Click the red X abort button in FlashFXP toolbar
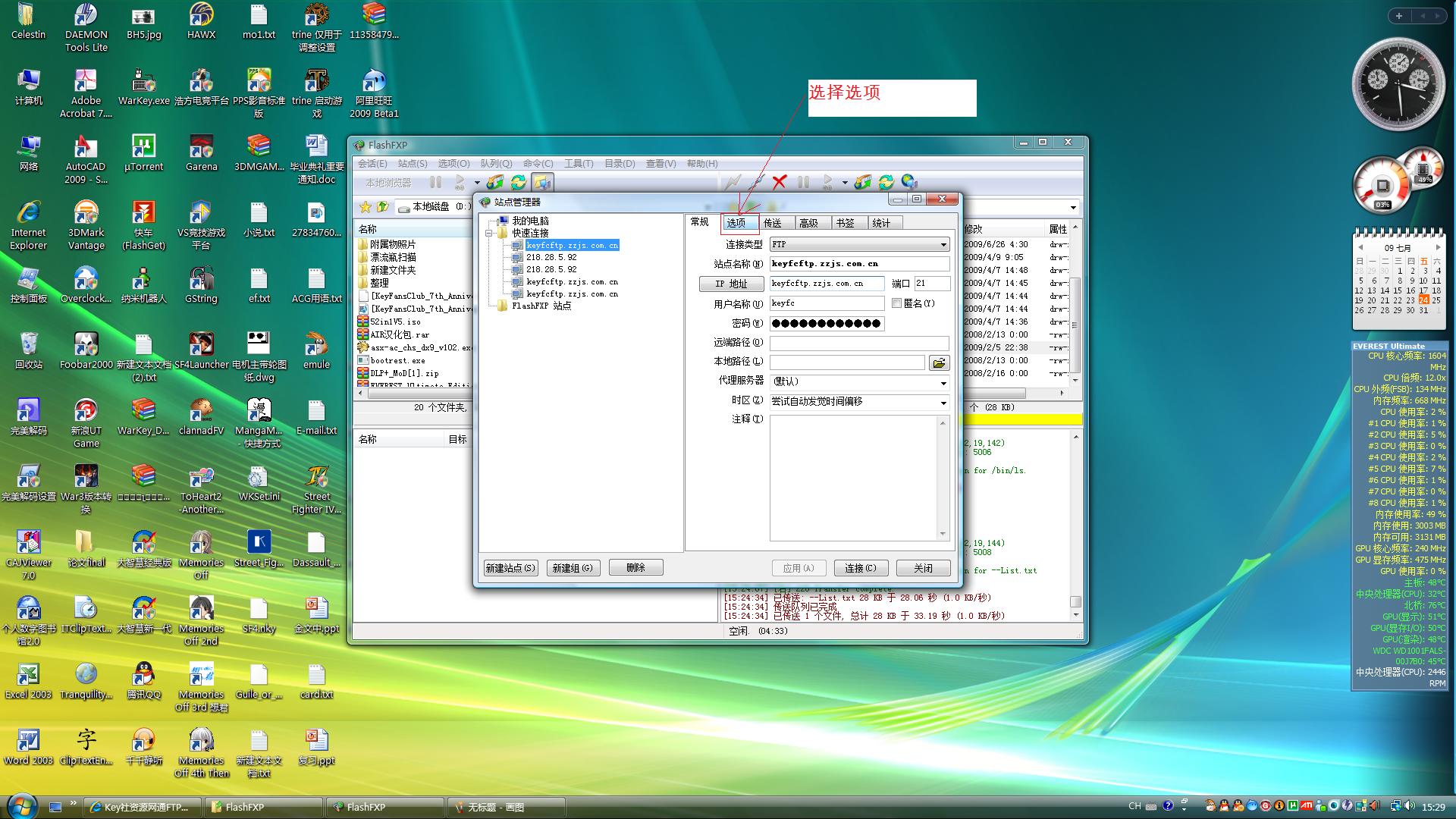 pos(780,182)
